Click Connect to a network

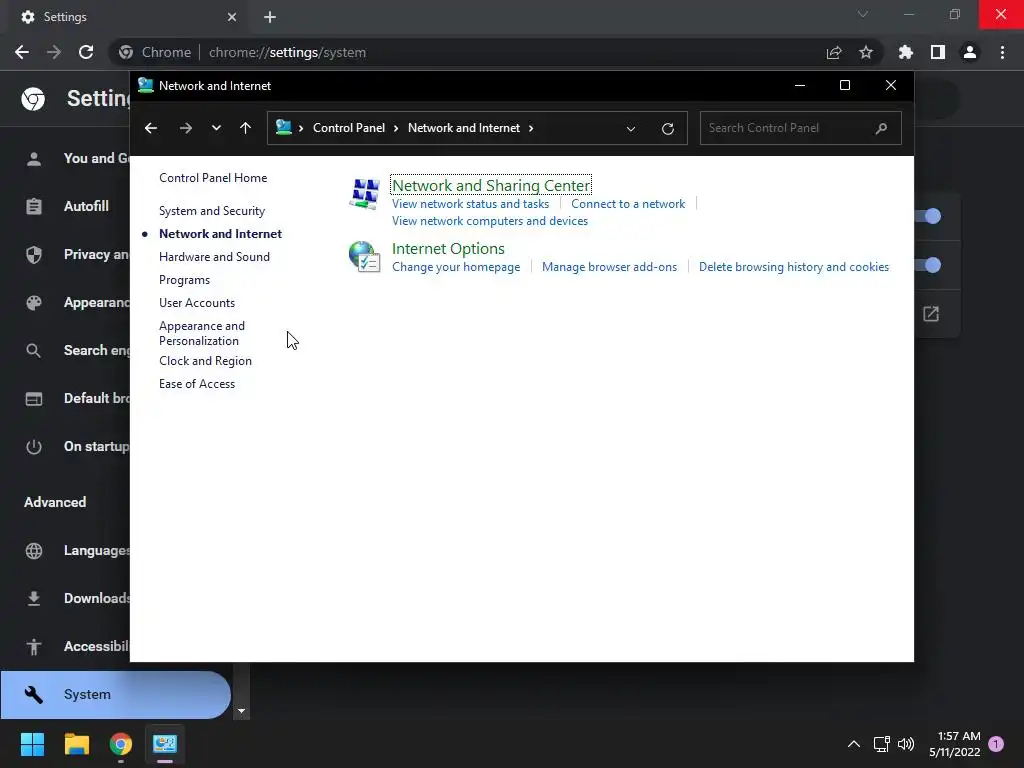coord(628,204)
